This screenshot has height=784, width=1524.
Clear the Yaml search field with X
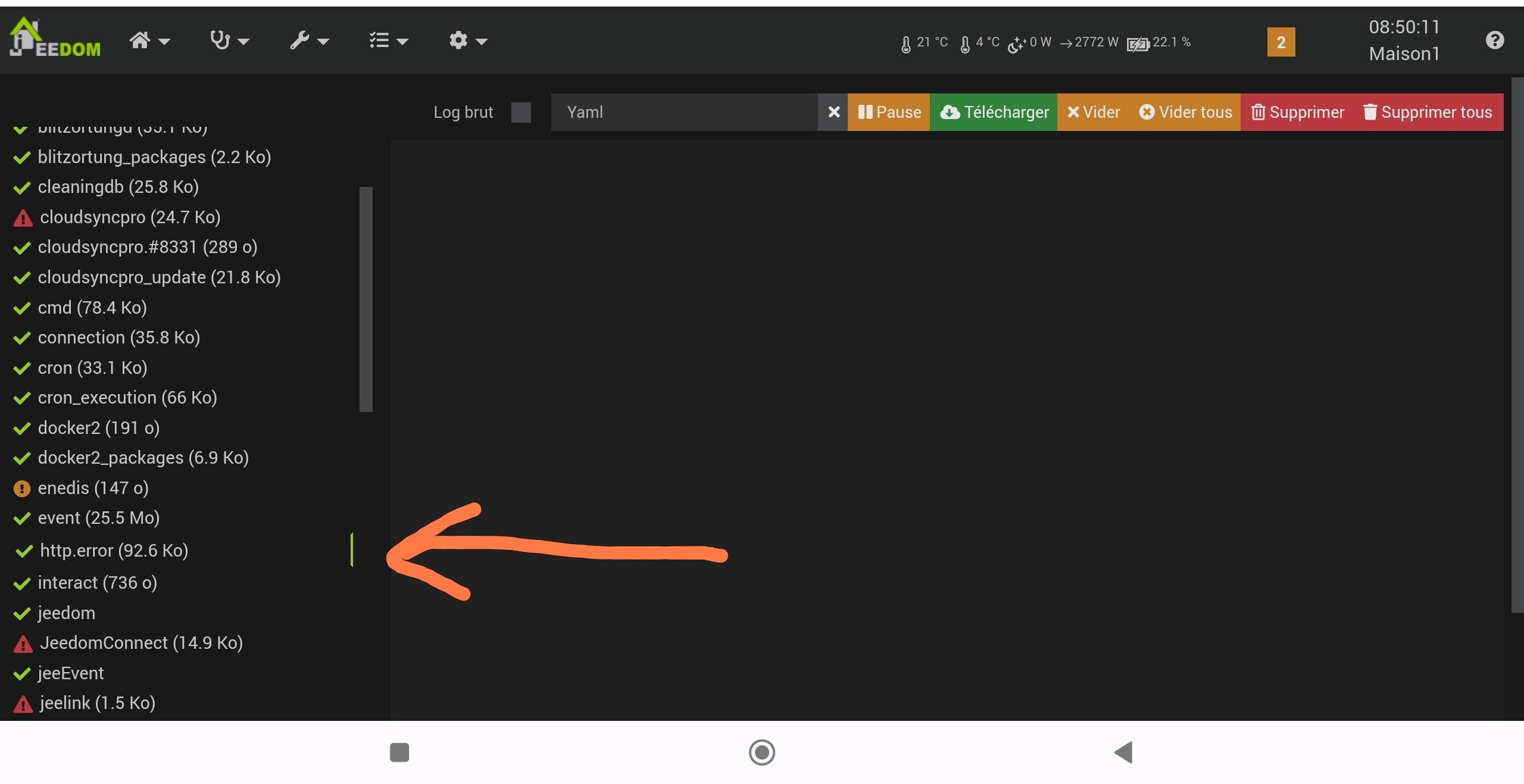(x=833, y=112)
